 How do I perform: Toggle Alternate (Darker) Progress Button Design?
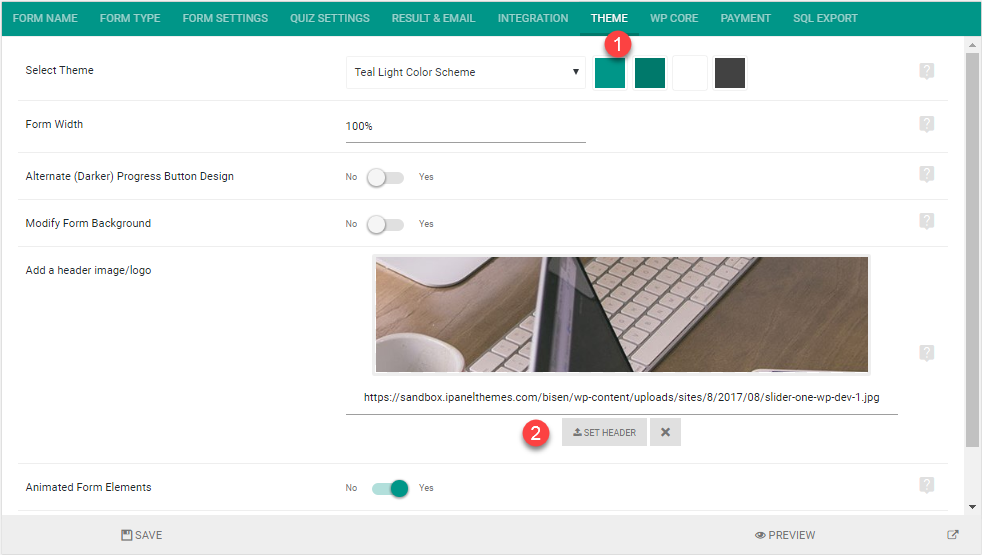tap(385, 177)
